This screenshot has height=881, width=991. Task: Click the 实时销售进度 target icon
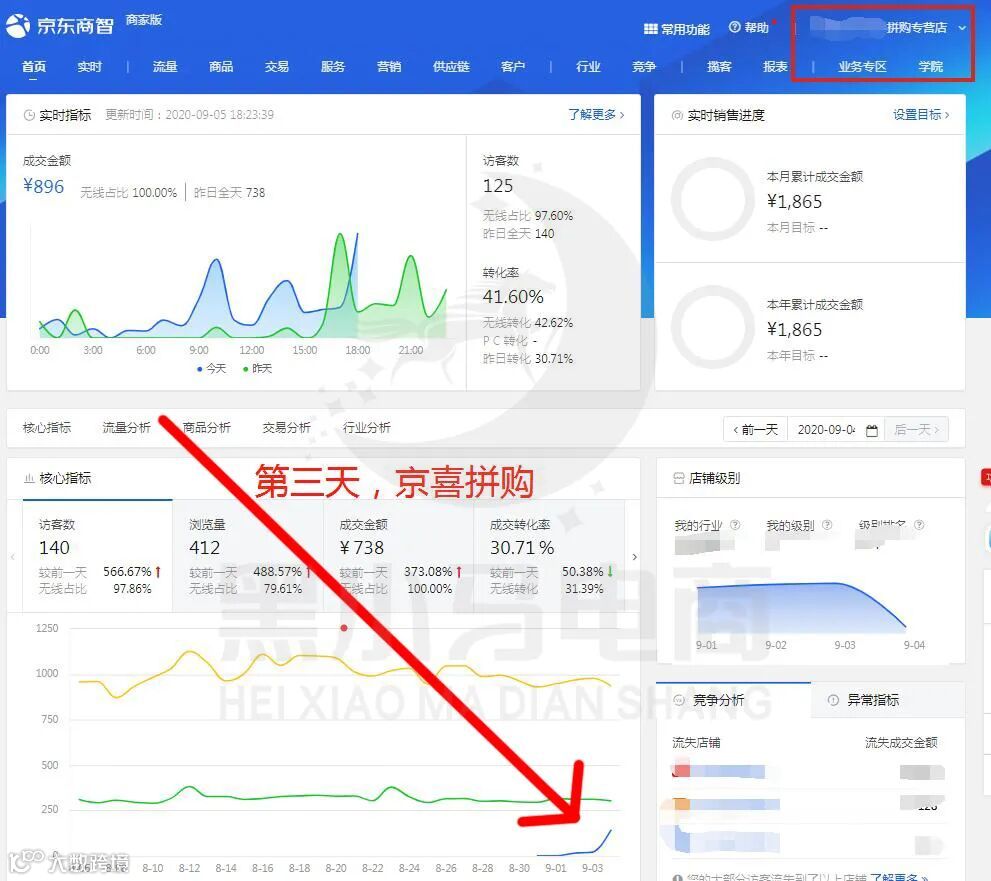pyautogui.click(x=677, y=115)
